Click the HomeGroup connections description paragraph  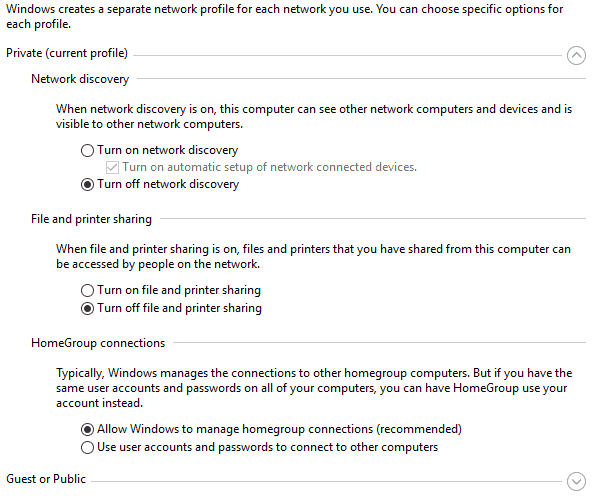tap(314, 388)
